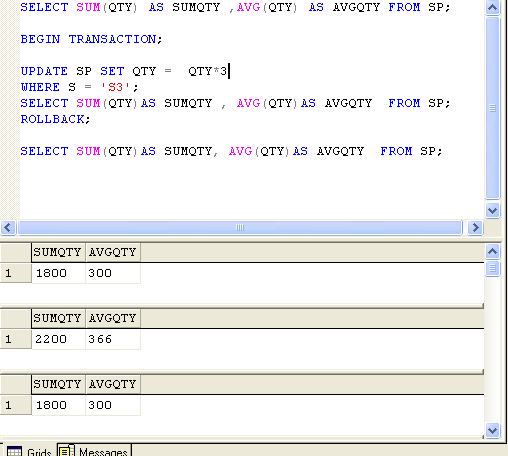
Task: Place cursor on the ROLLBACK statement
Action: click(55, 119)
